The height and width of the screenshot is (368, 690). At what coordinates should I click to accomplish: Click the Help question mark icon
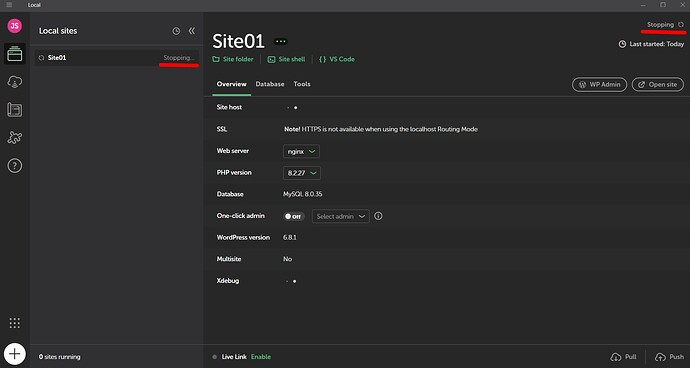[15, 166]
